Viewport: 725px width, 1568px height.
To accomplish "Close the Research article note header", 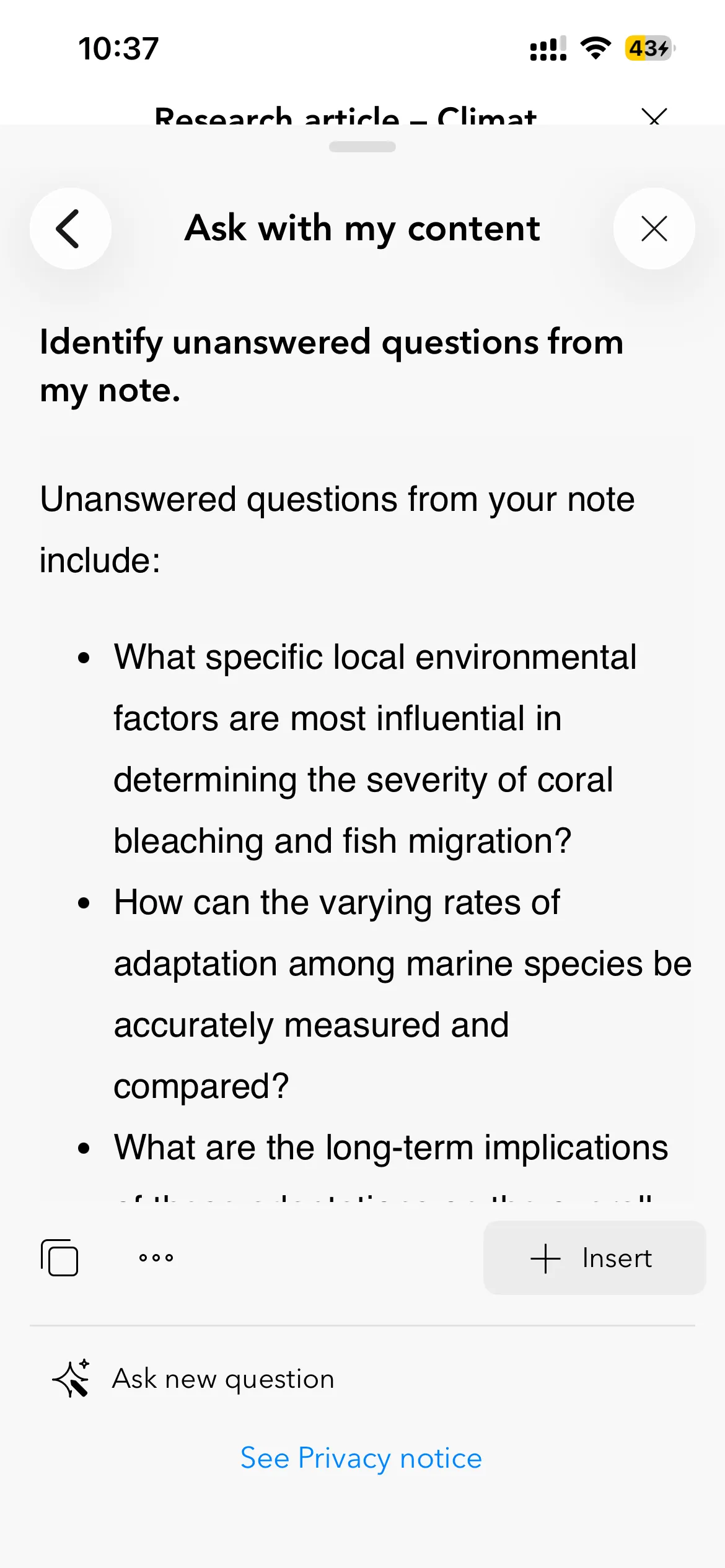I will point(654,116).
